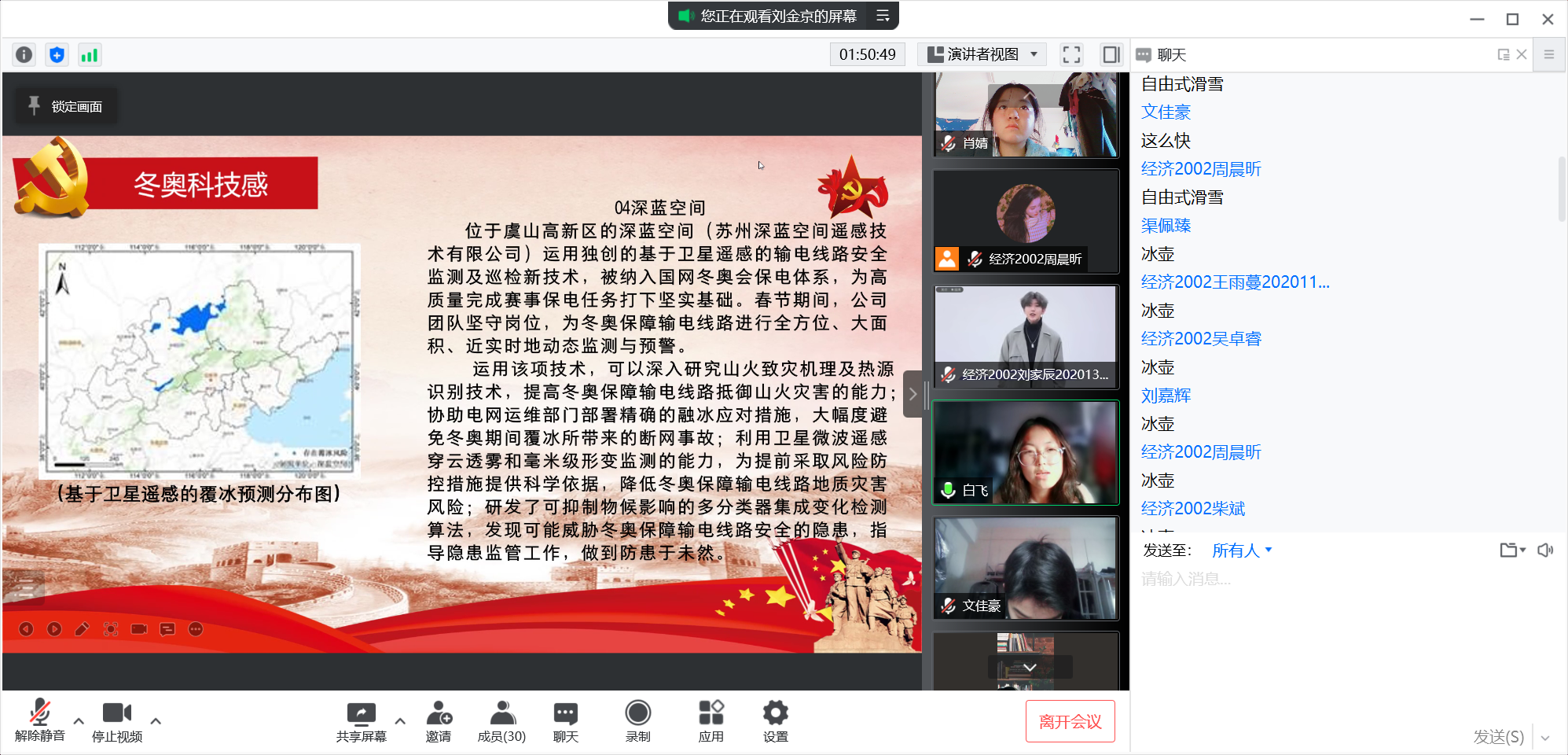Open the Apps panel

(x=711, y=721)
